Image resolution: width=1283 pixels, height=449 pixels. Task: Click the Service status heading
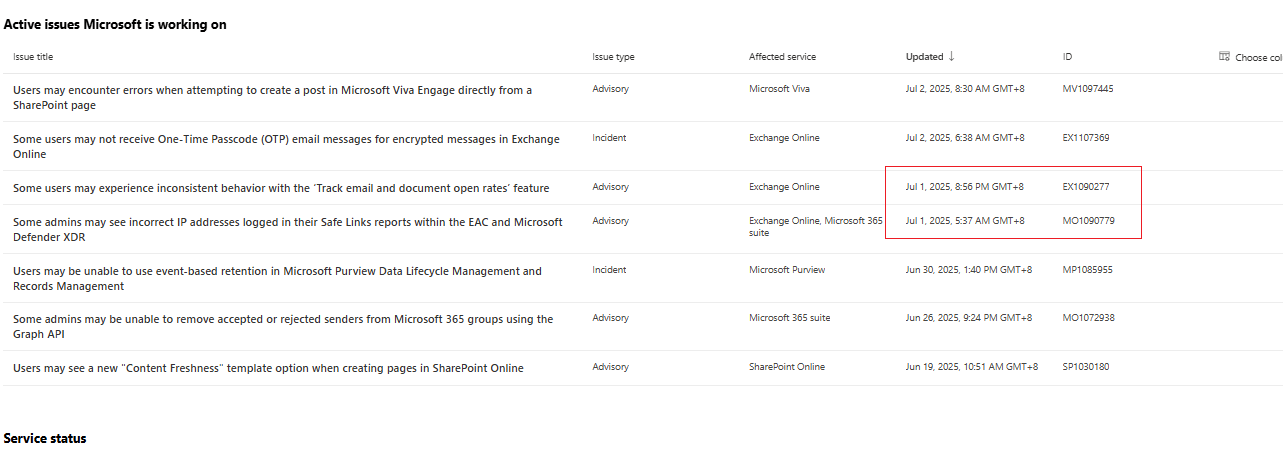pyautogui.click(x=45, y=439)
